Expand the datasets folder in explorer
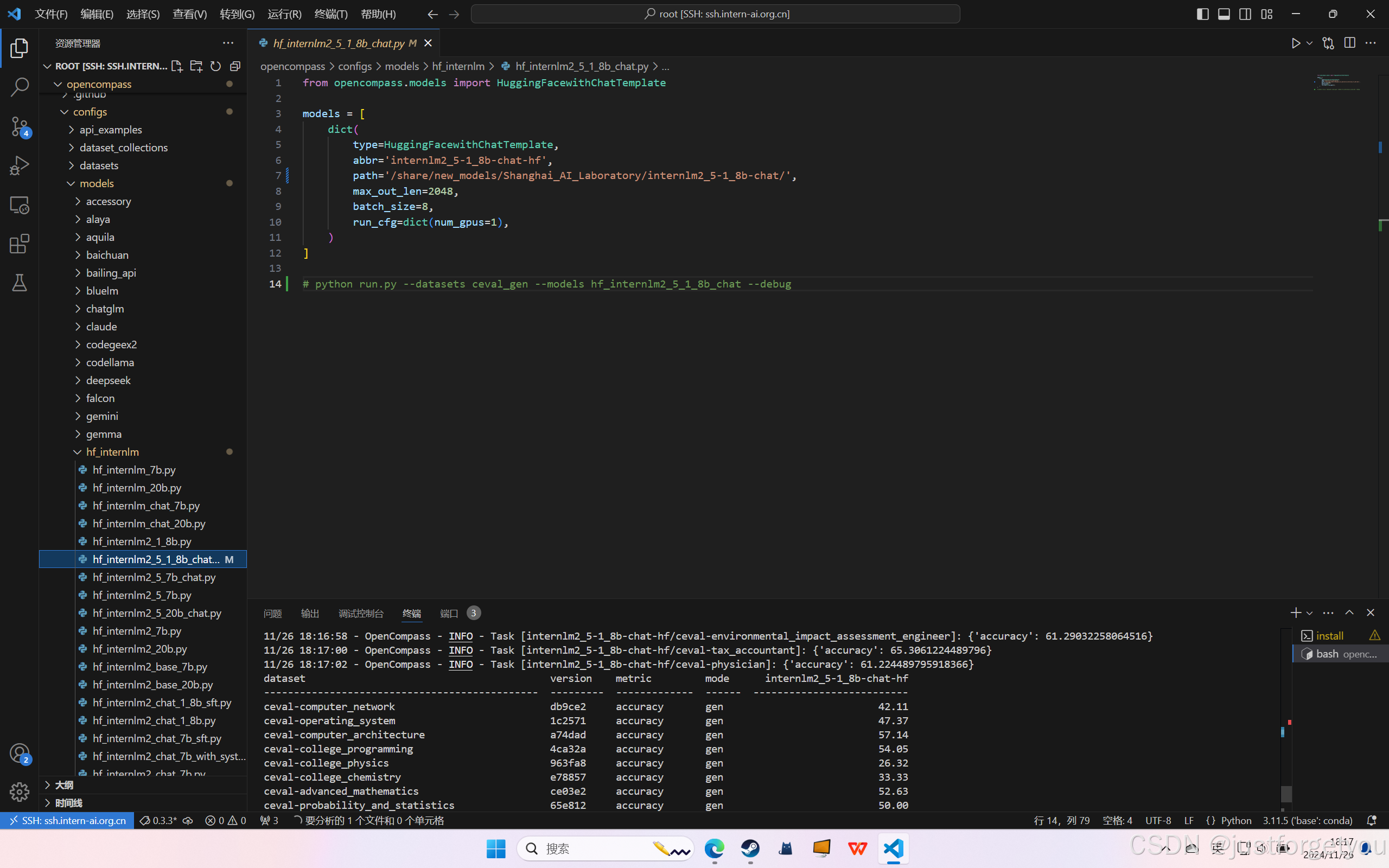Viewport: 1389px width, 868px height. [99, 165]
